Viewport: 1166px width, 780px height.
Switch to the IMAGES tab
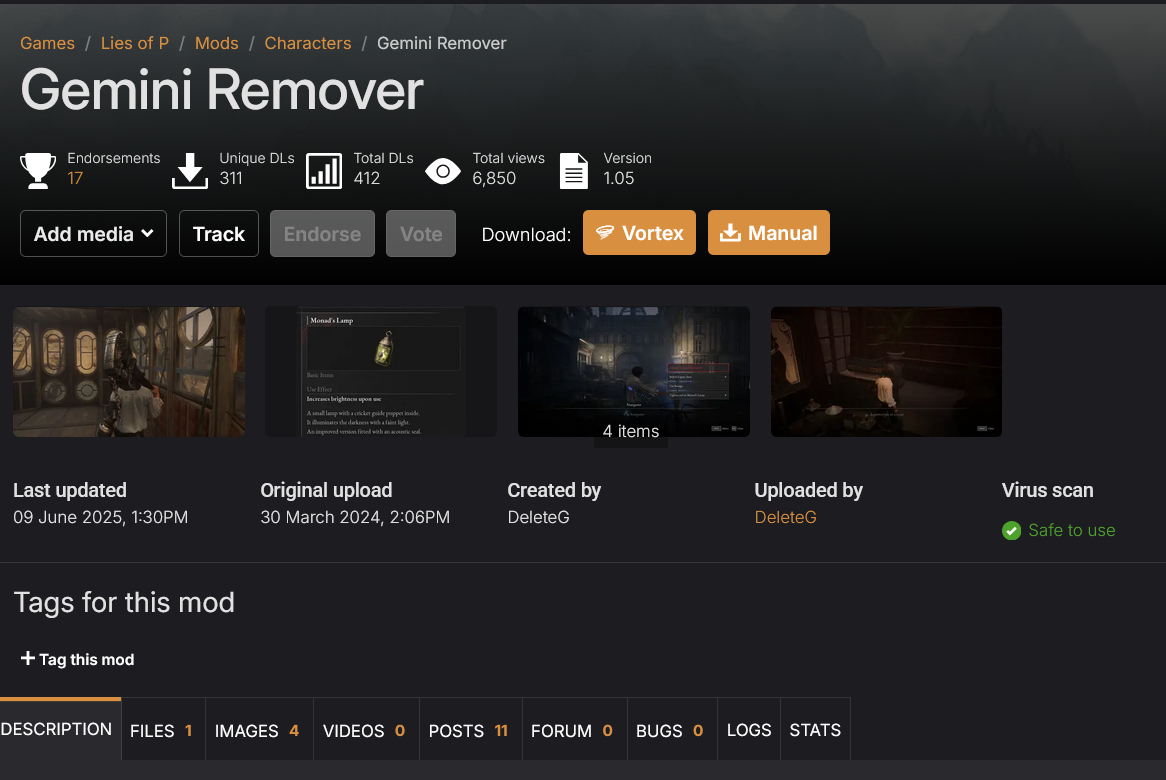[259, 730]
